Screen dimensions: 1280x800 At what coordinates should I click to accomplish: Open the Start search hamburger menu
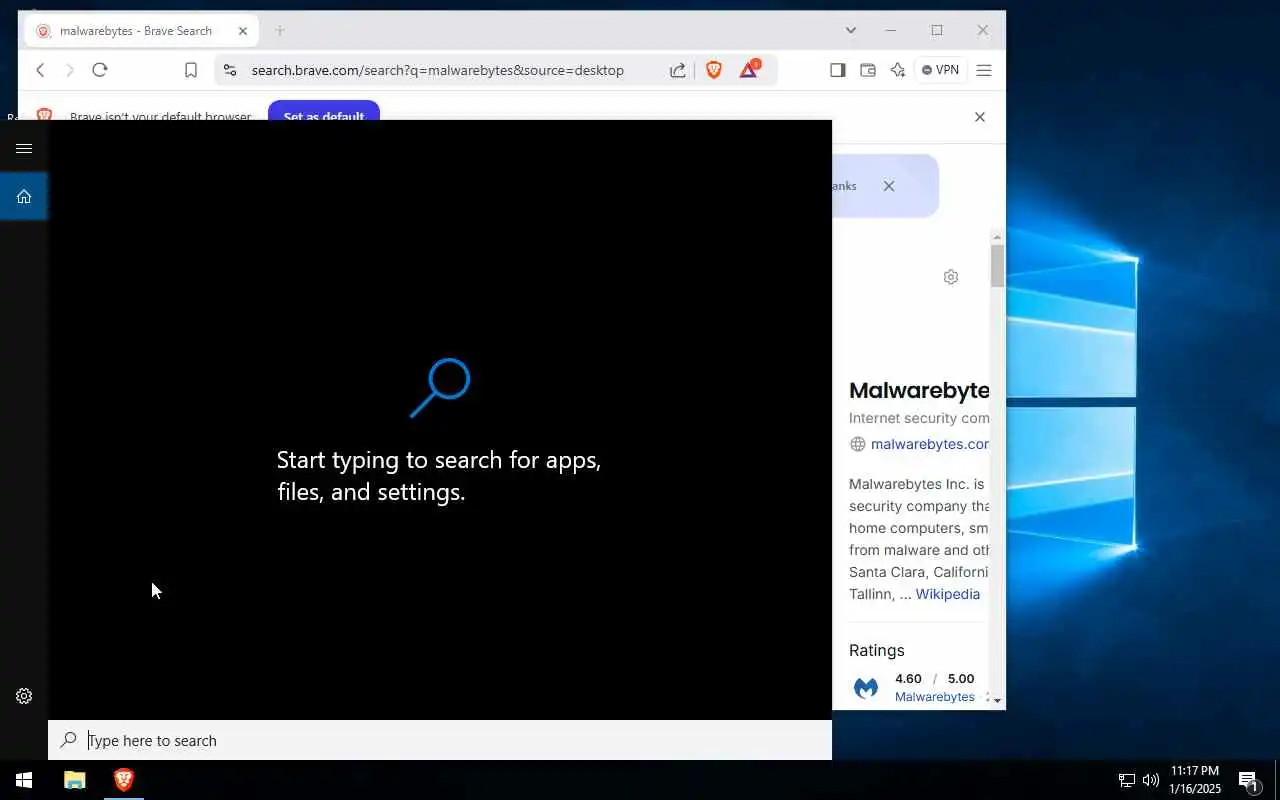pos(24,148)
